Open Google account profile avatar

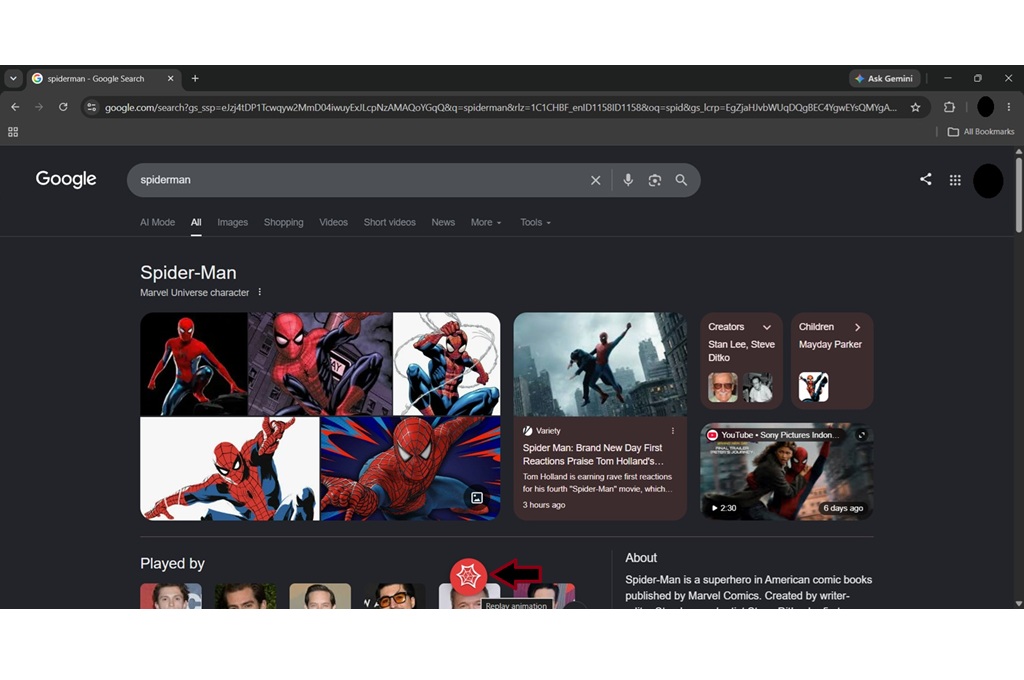click(988, 180)
